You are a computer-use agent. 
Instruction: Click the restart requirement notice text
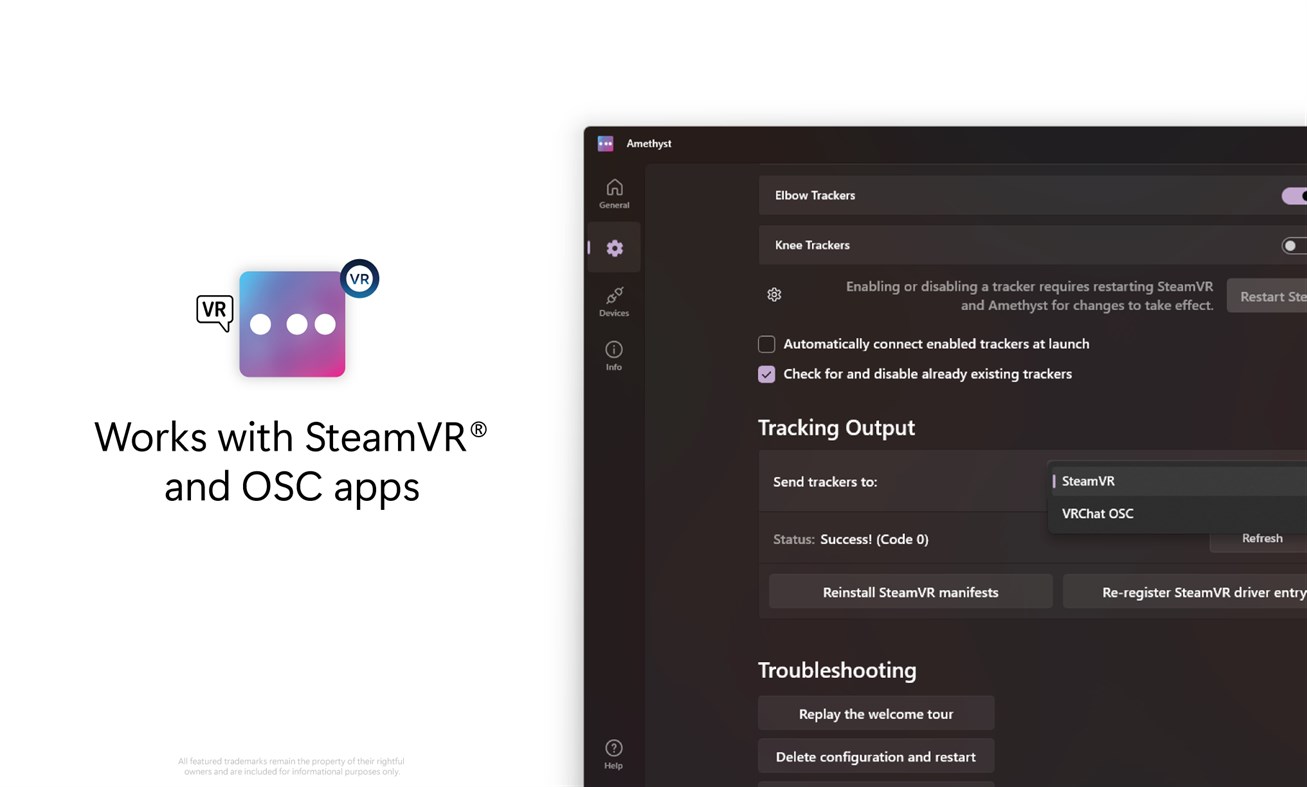[x=1029, y=296]
